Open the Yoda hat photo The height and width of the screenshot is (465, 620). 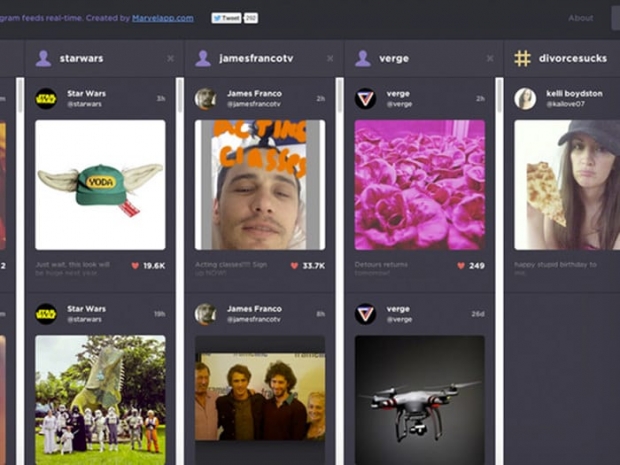[100, 185]
